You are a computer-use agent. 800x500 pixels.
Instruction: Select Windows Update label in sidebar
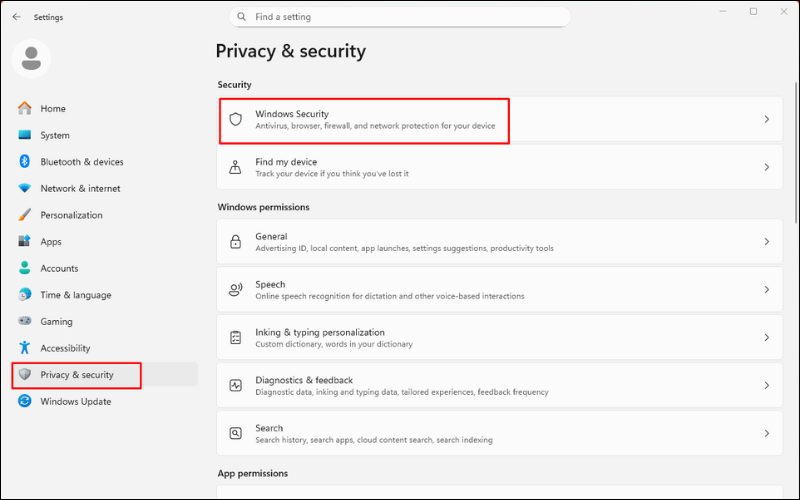[76, 401]
